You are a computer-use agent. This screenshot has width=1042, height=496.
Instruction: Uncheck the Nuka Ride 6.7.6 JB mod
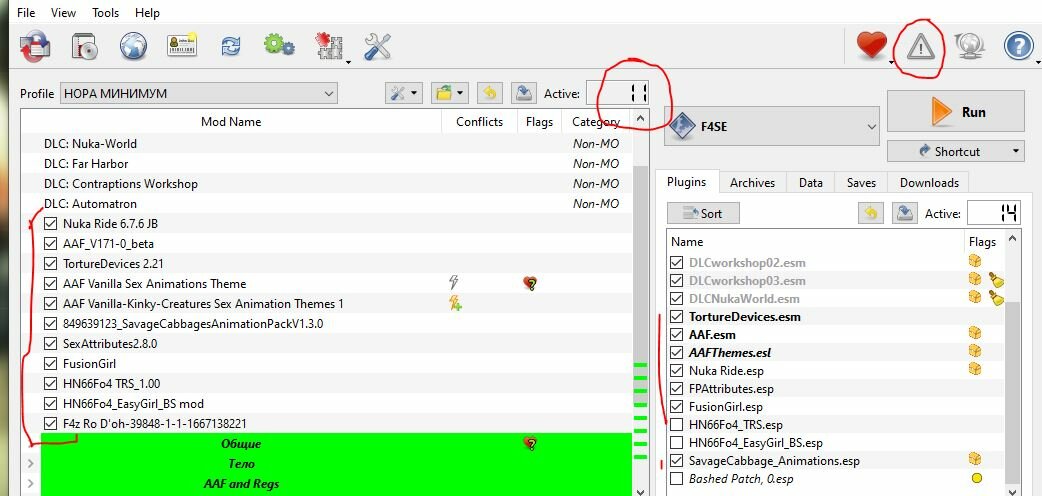pyautogui.click(x=51, y=223)
